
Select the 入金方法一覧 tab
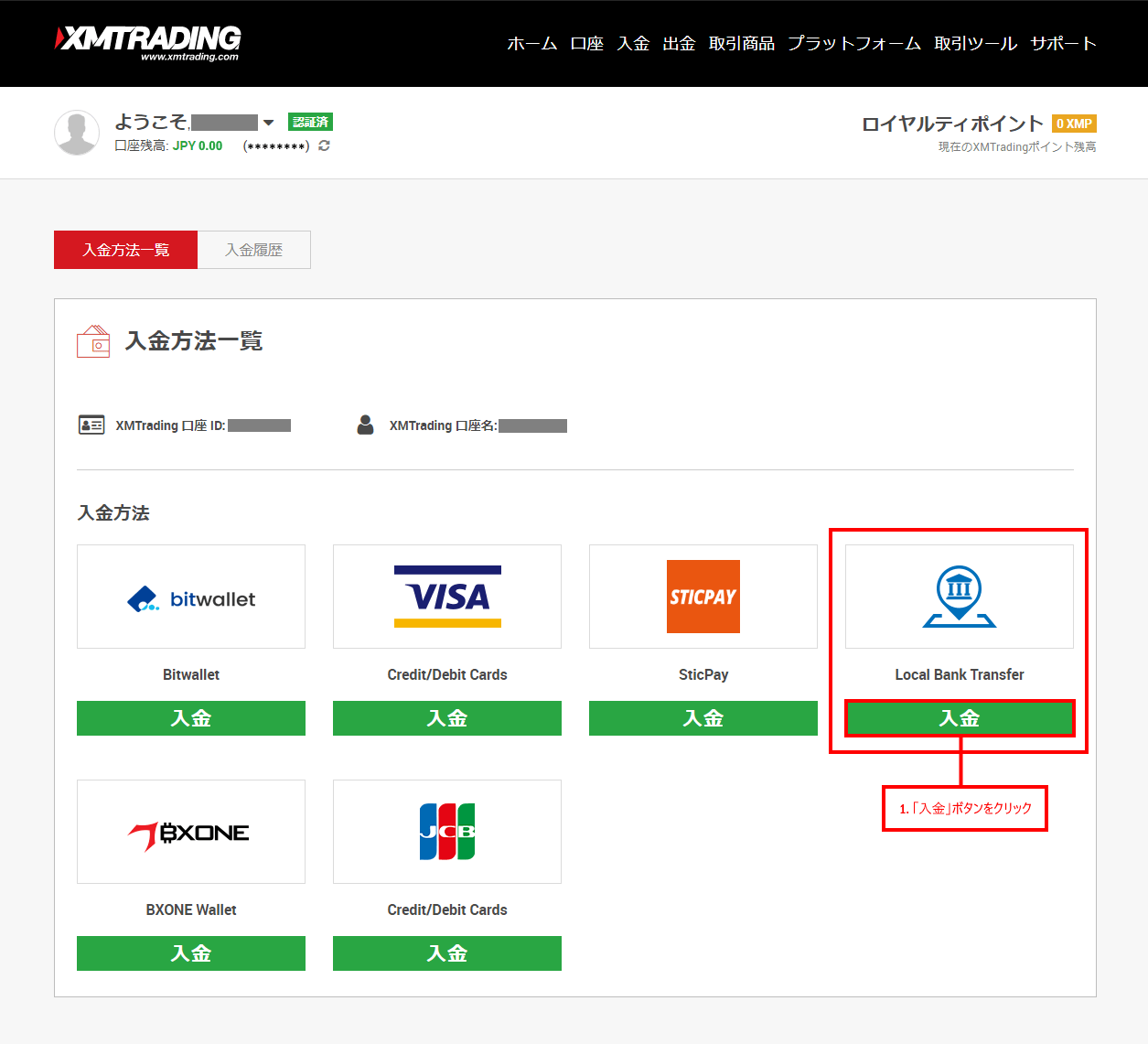[126, 250]
